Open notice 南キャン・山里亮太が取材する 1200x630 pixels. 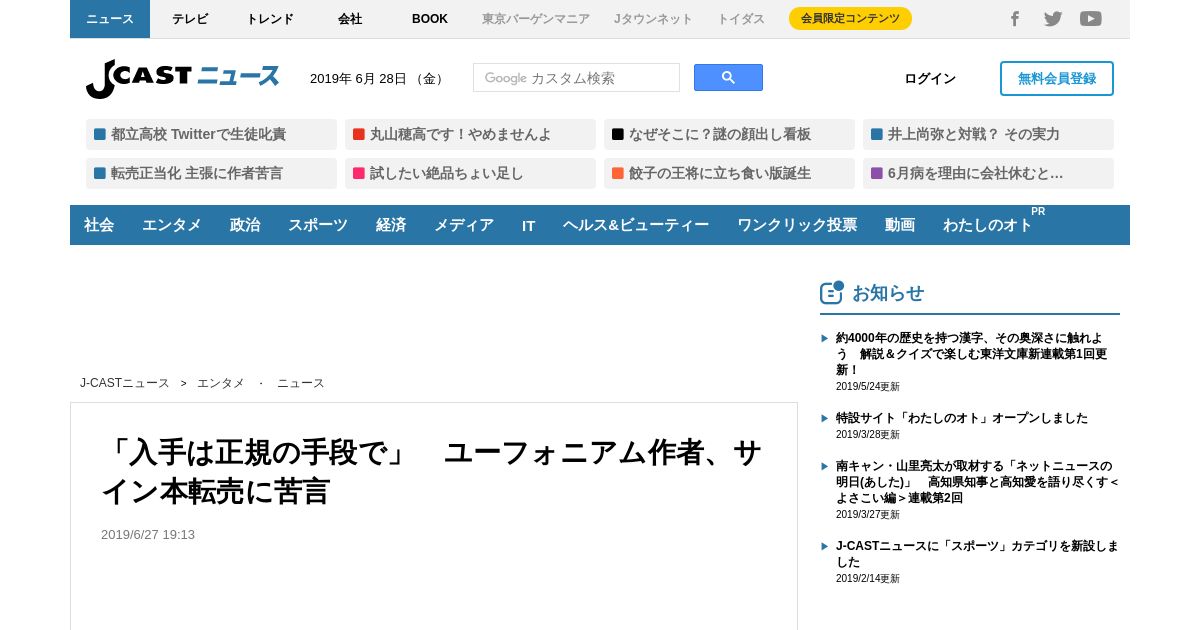coord(977,482)
